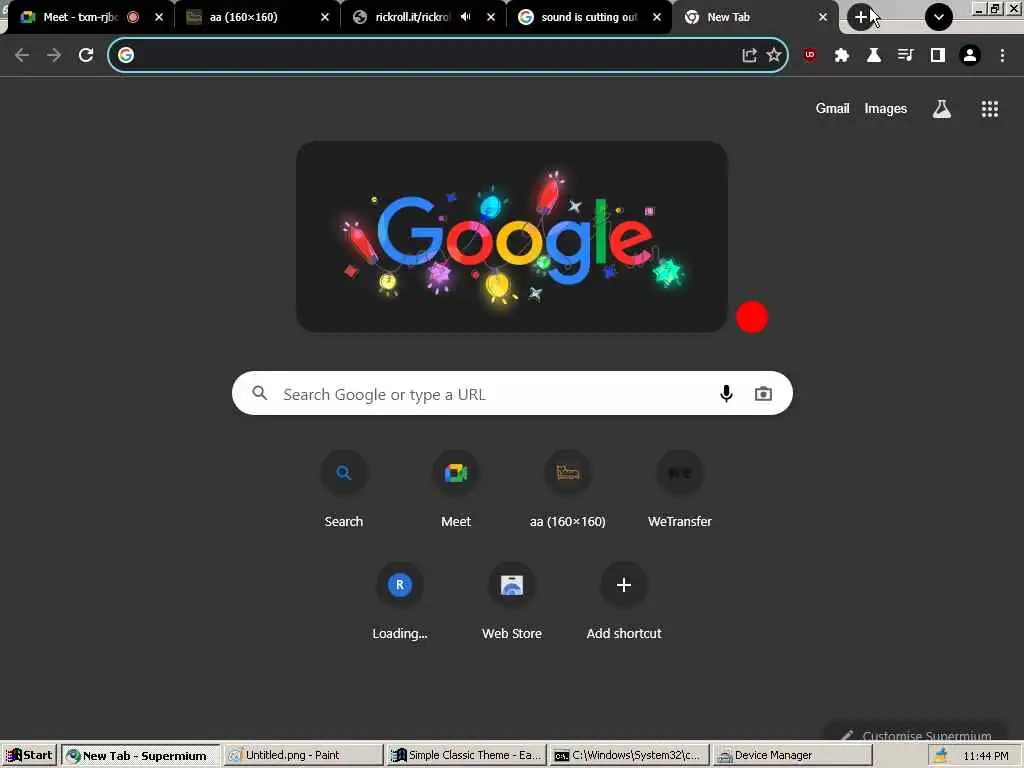Switch to Device Manager in taskbar
The width and height of the screenshot is (1024, 768).
click(x=792, y=756)
